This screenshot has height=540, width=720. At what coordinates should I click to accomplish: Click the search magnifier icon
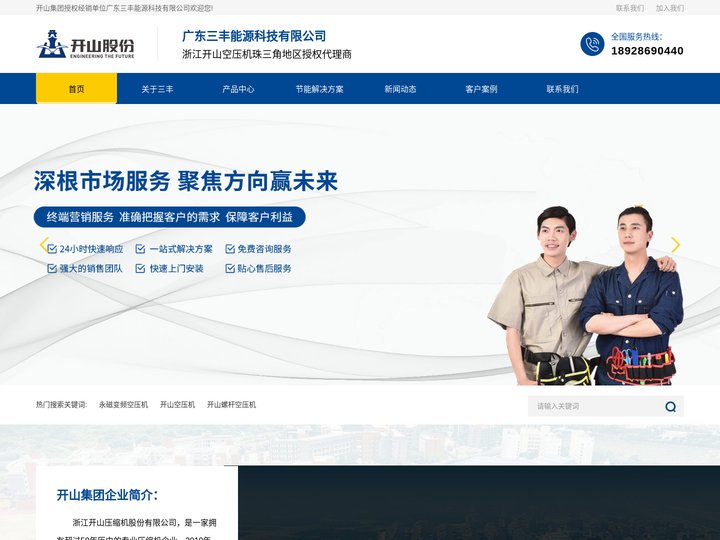coord(670,406)
